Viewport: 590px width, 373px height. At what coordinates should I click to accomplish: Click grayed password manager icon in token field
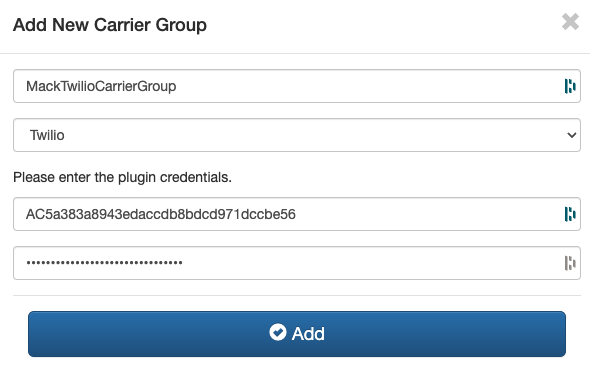(570, 263)
